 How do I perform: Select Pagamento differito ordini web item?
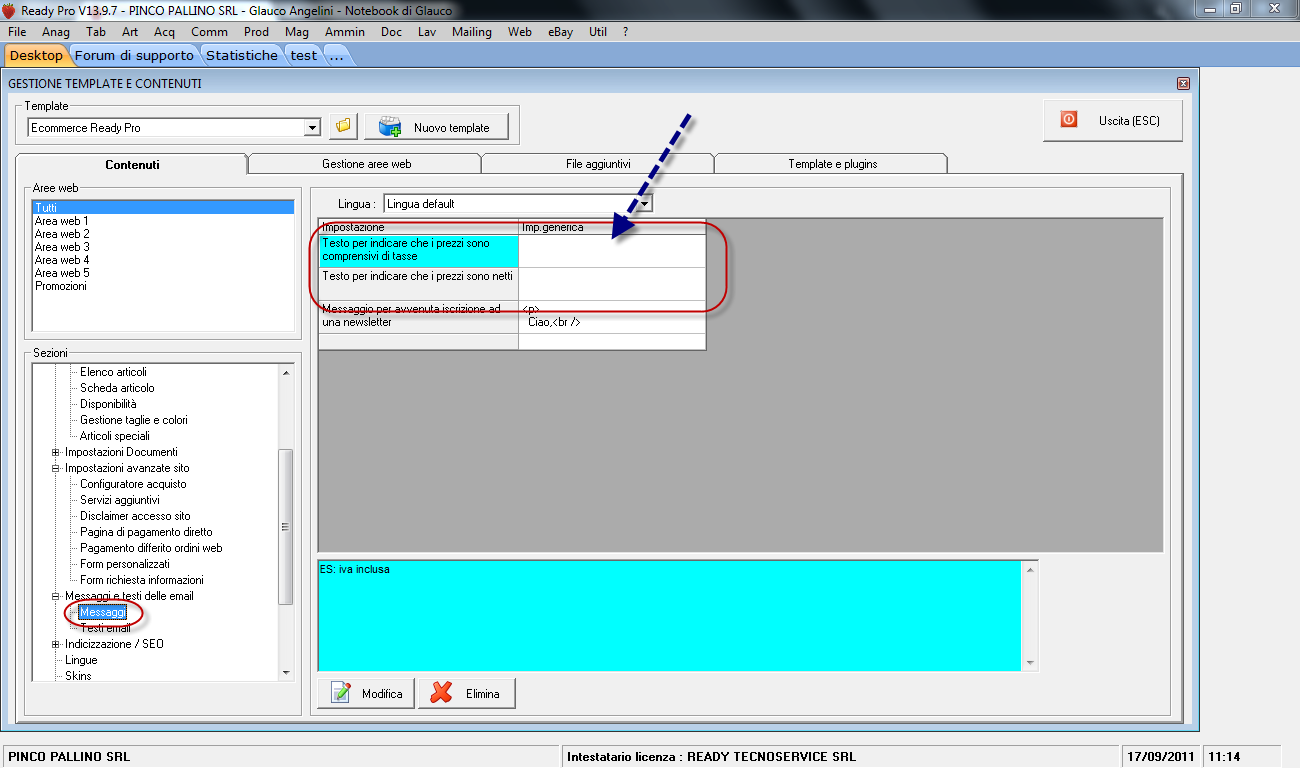[x=151, y=548]
